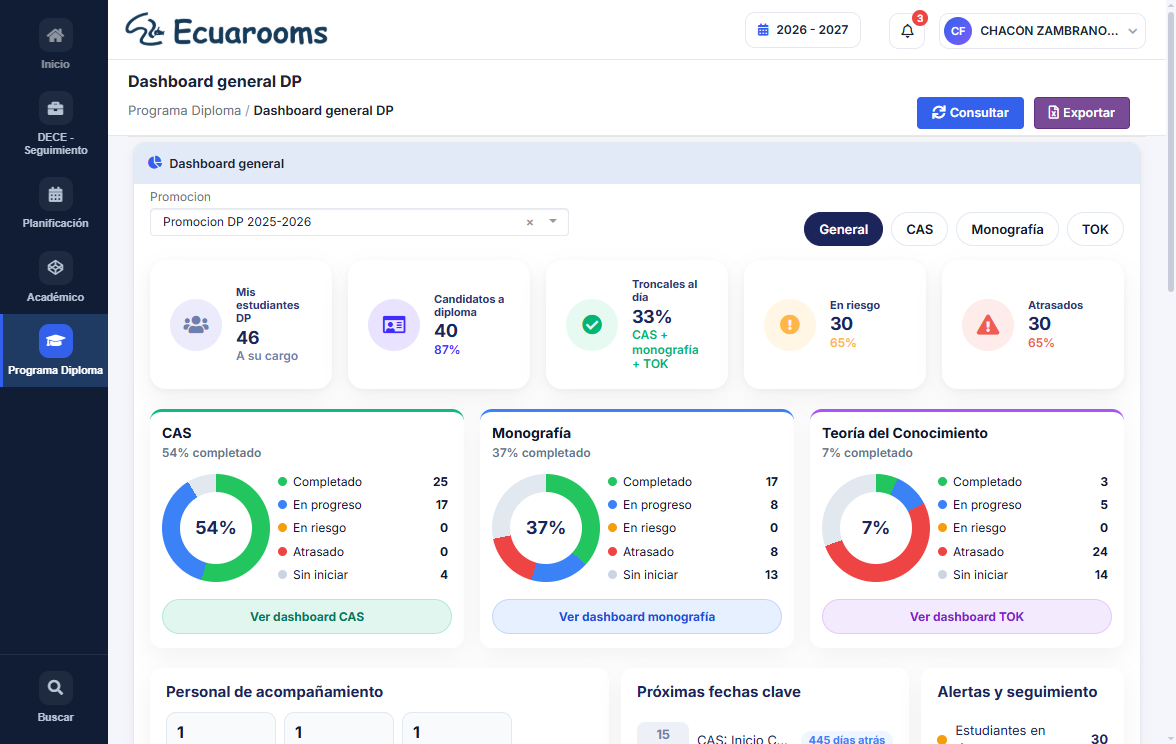Click "CAS + monografía + TOK" text

pos(665,350)
